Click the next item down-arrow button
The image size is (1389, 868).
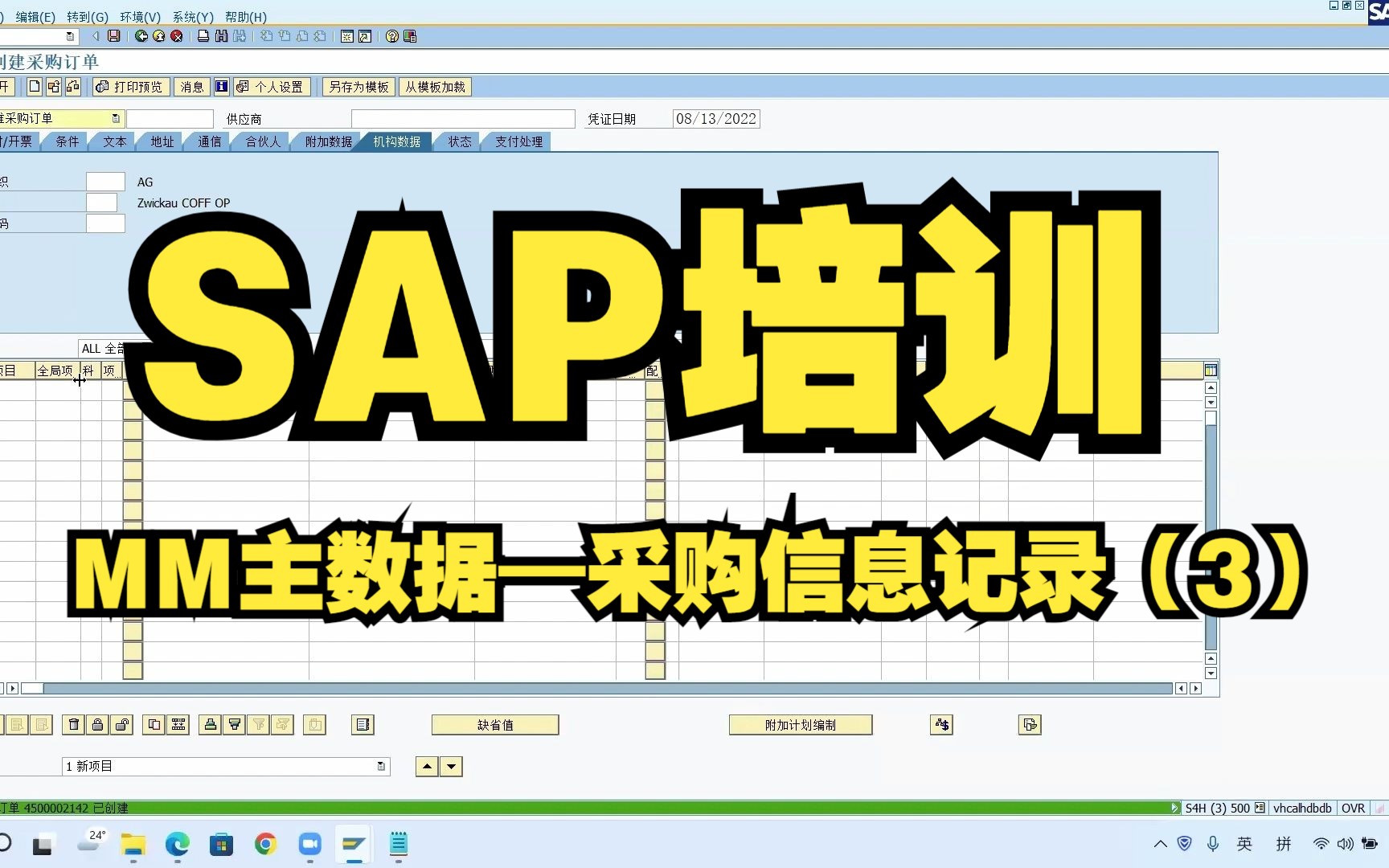pyautogui.click(x=452, y=767)
